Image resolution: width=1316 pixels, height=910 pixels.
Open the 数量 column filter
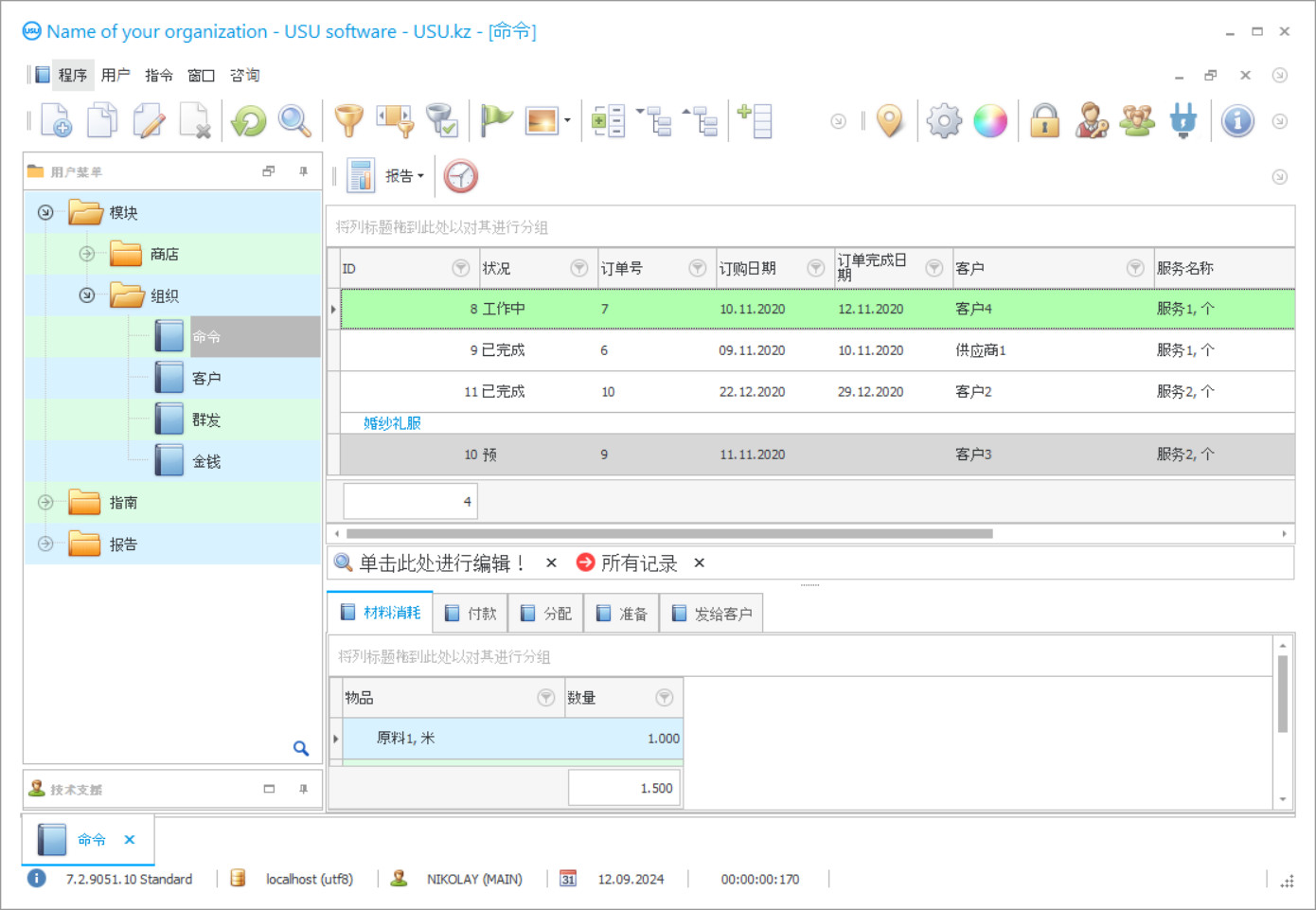665,698
